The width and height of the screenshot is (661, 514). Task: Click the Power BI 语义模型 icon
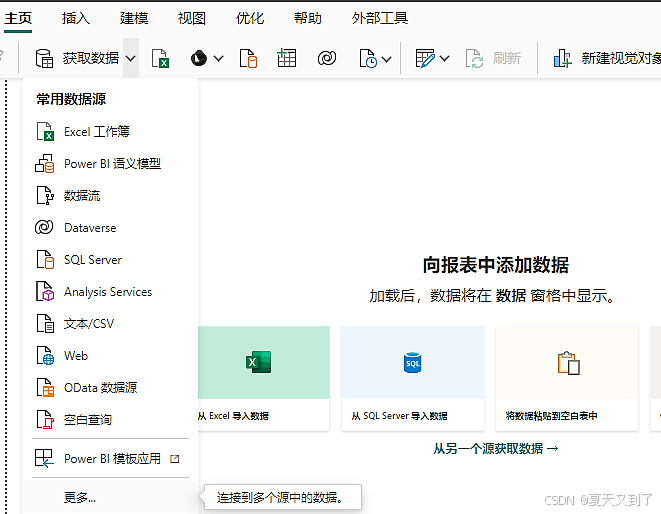pos(45,164)
